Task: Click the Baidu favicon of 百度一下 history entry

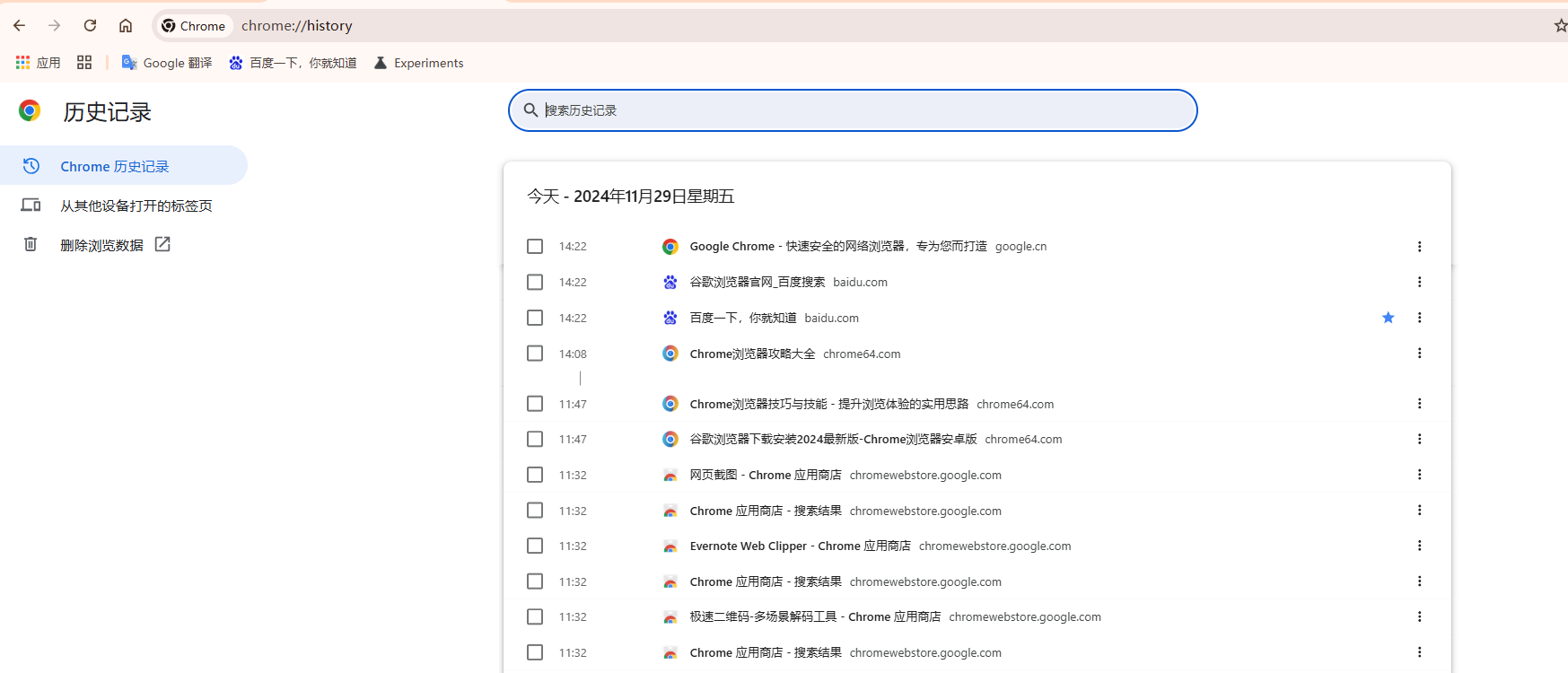Action: click(x=670, y=318)
